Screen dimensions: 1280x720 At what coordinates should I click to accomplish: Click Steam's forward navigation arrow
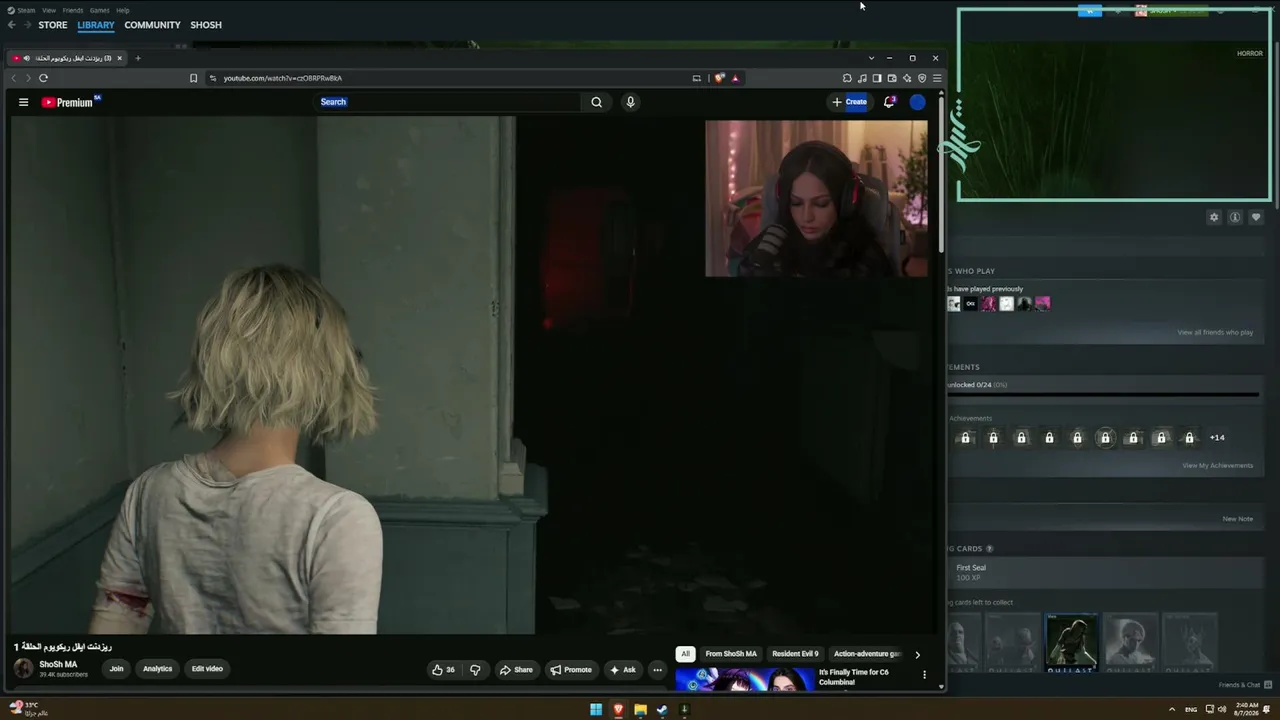(x=27, y=25)
